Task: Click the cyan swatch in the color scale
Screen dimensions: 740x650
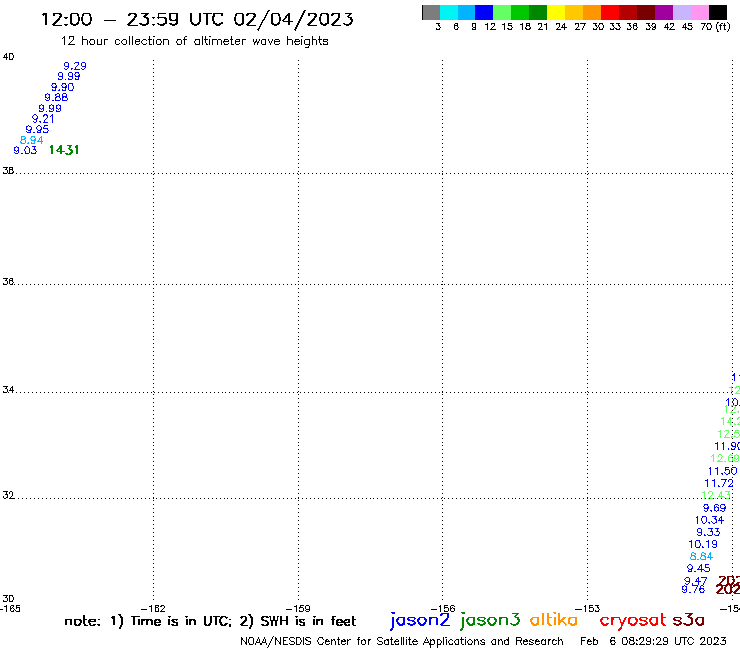Action: pyautogui.click(x=449, y=12)
